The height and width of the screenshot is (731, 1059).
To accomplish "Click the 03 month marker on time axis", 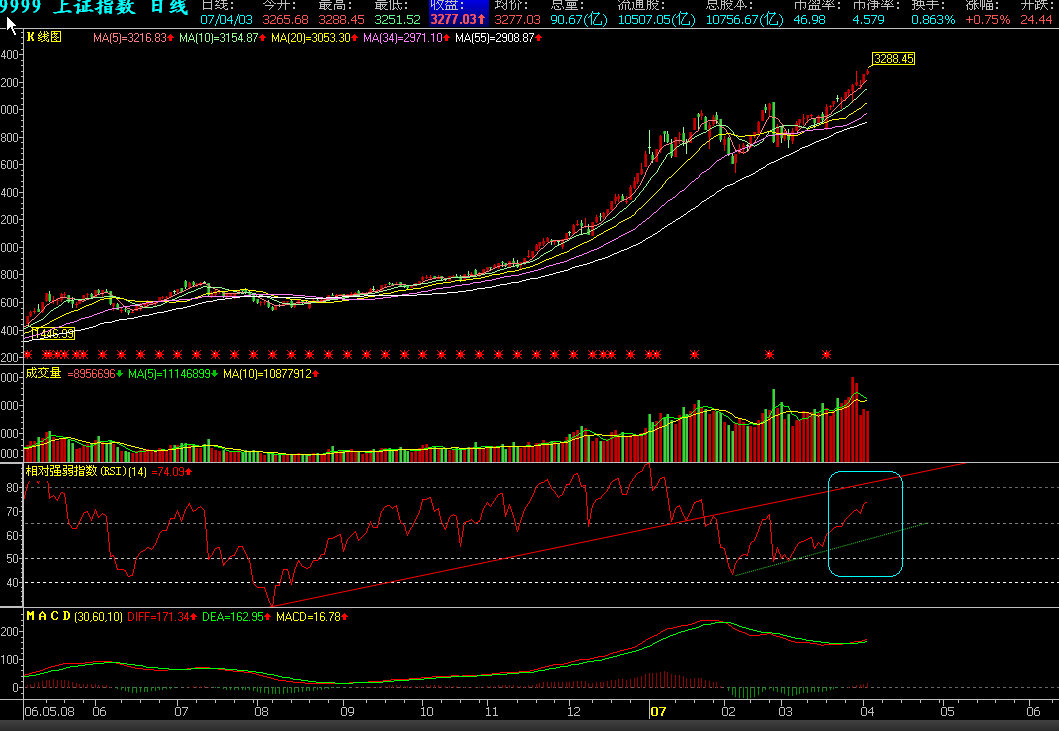I will click(x=785, y=711).
